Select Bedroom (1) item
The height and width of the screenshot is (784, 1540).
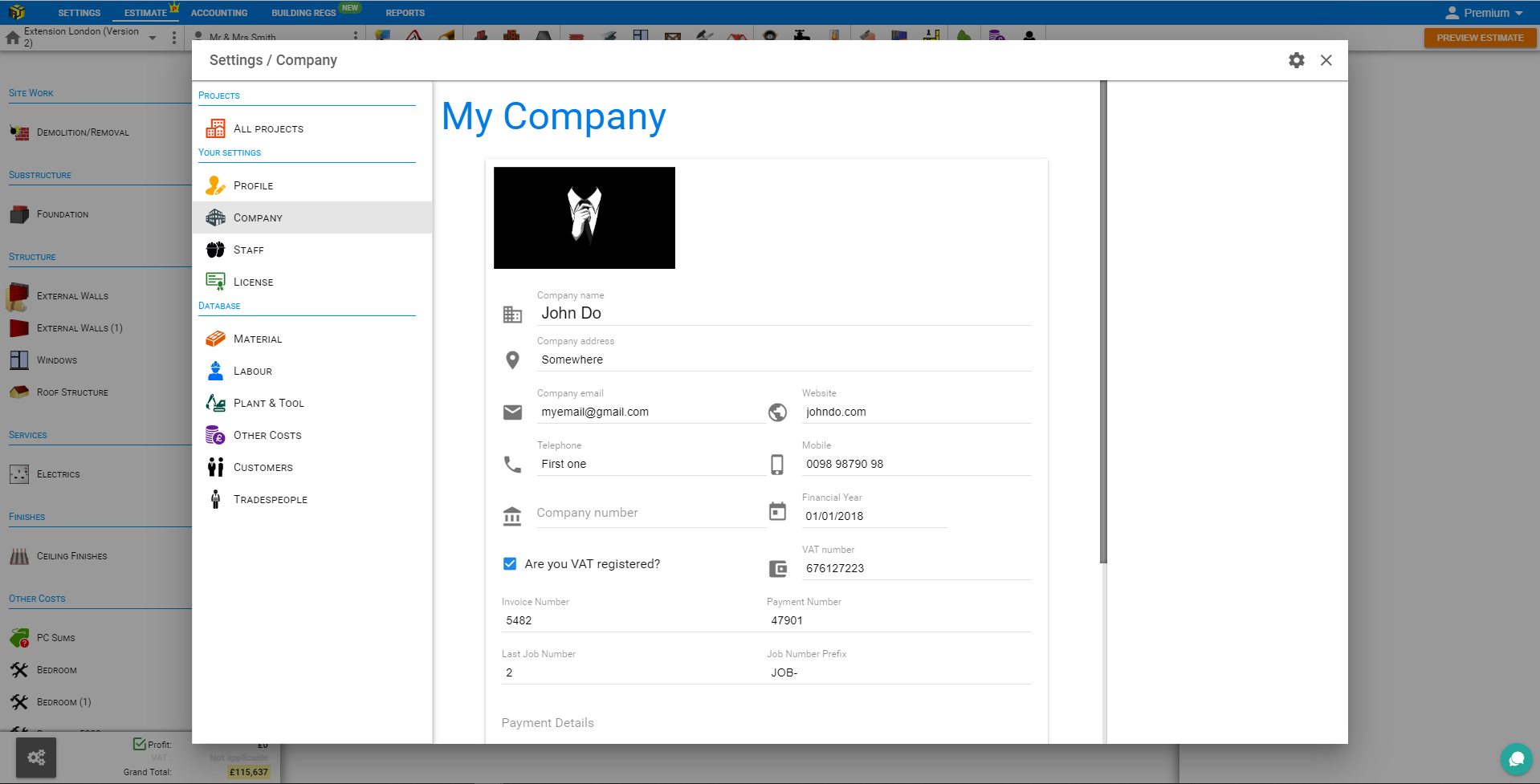click(63, 702)
